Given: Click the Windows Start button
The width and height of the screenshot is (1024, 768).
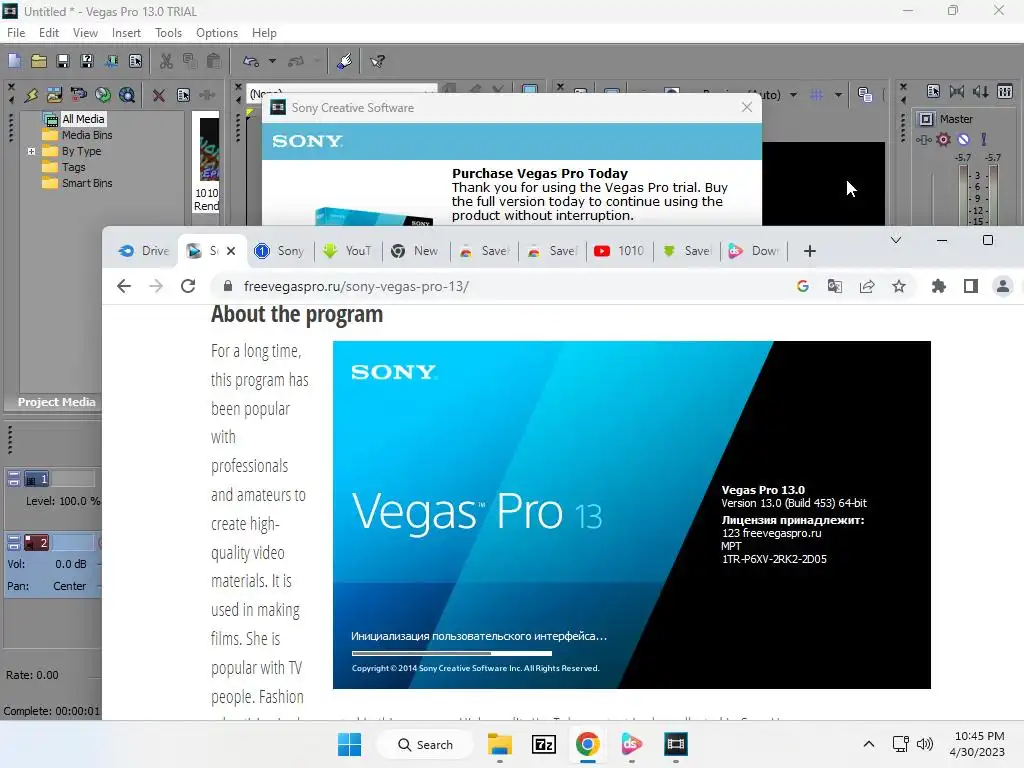Looking at the screenshot, I should pyautogui.click(x=349, y=744).
